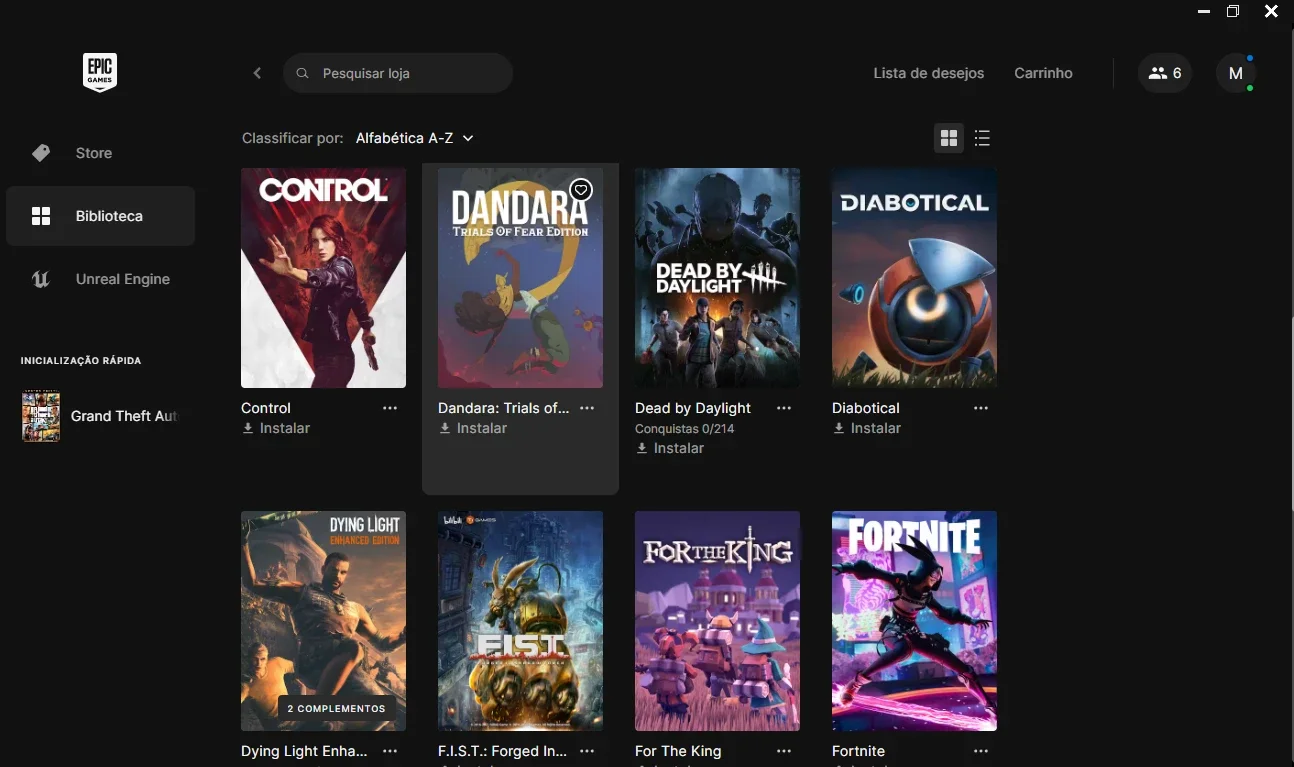Viewport: 1294px width, 767px height.
Task: Open the Dead by Daylight cover art
Action: 717,278
